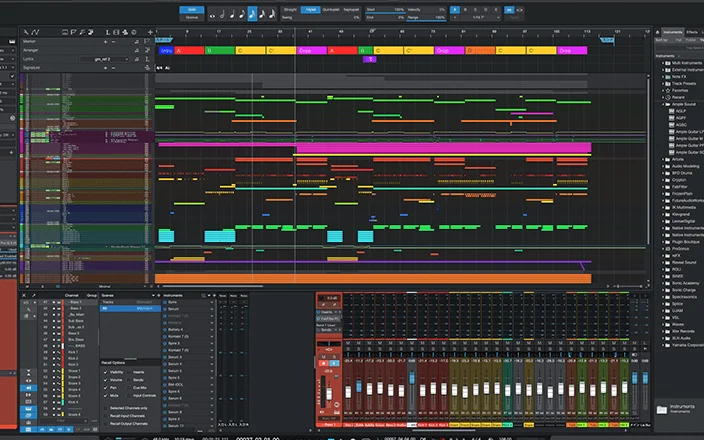Click the Instruments folder icon at the bottom of the browser
The height and width of the screenshot is (440, 704).
click(661, 409)
